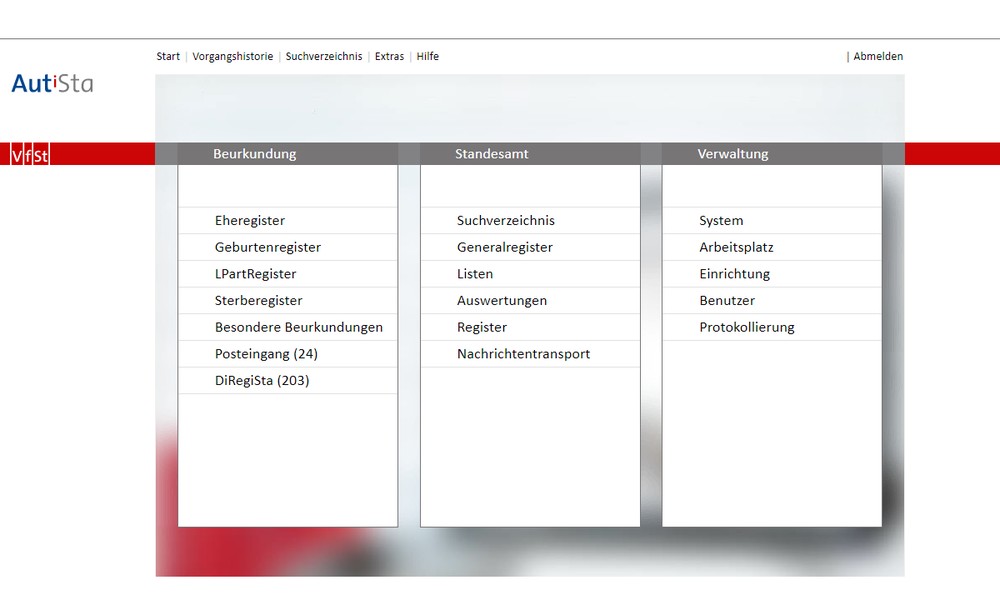Go to Besondere Beurkundungen
The width and height of the screenshot is (1000, 600).
click(x=298, y=327)
